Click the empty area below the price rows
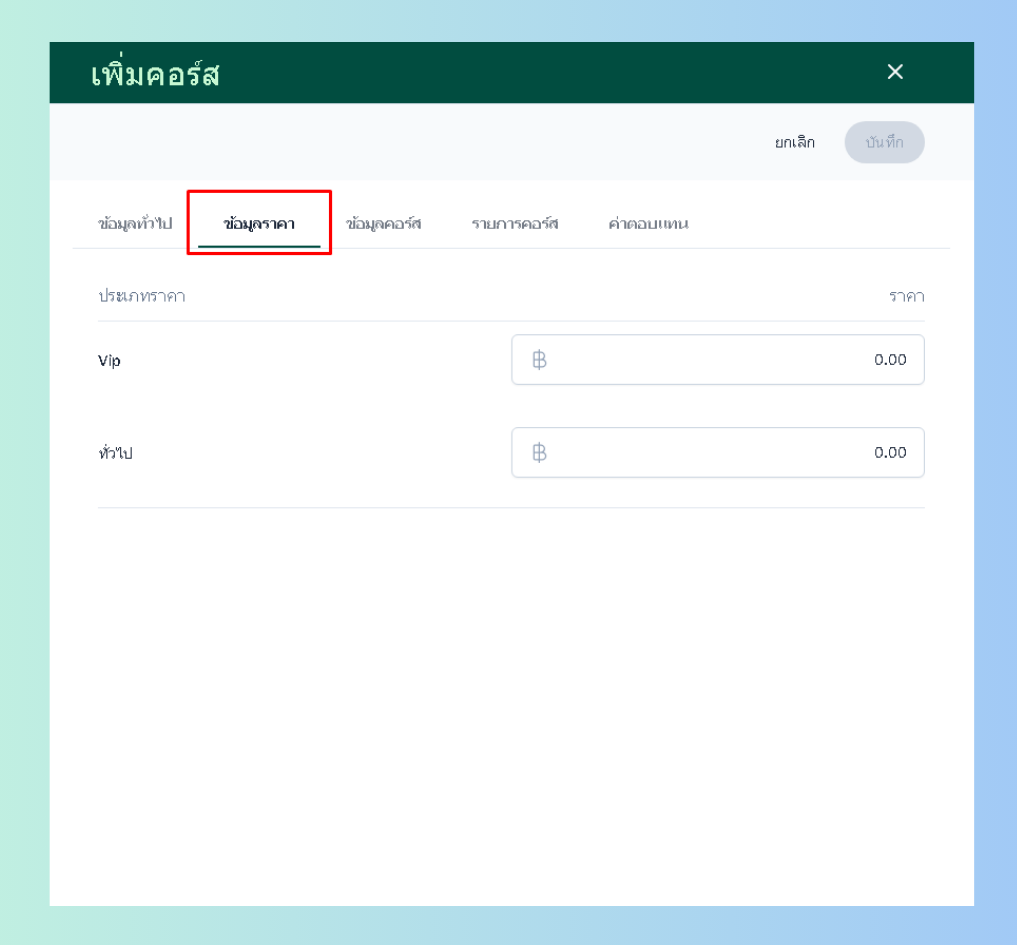Image resolution: width=1017 pixels, height=945 pixels. click(511, 700)
